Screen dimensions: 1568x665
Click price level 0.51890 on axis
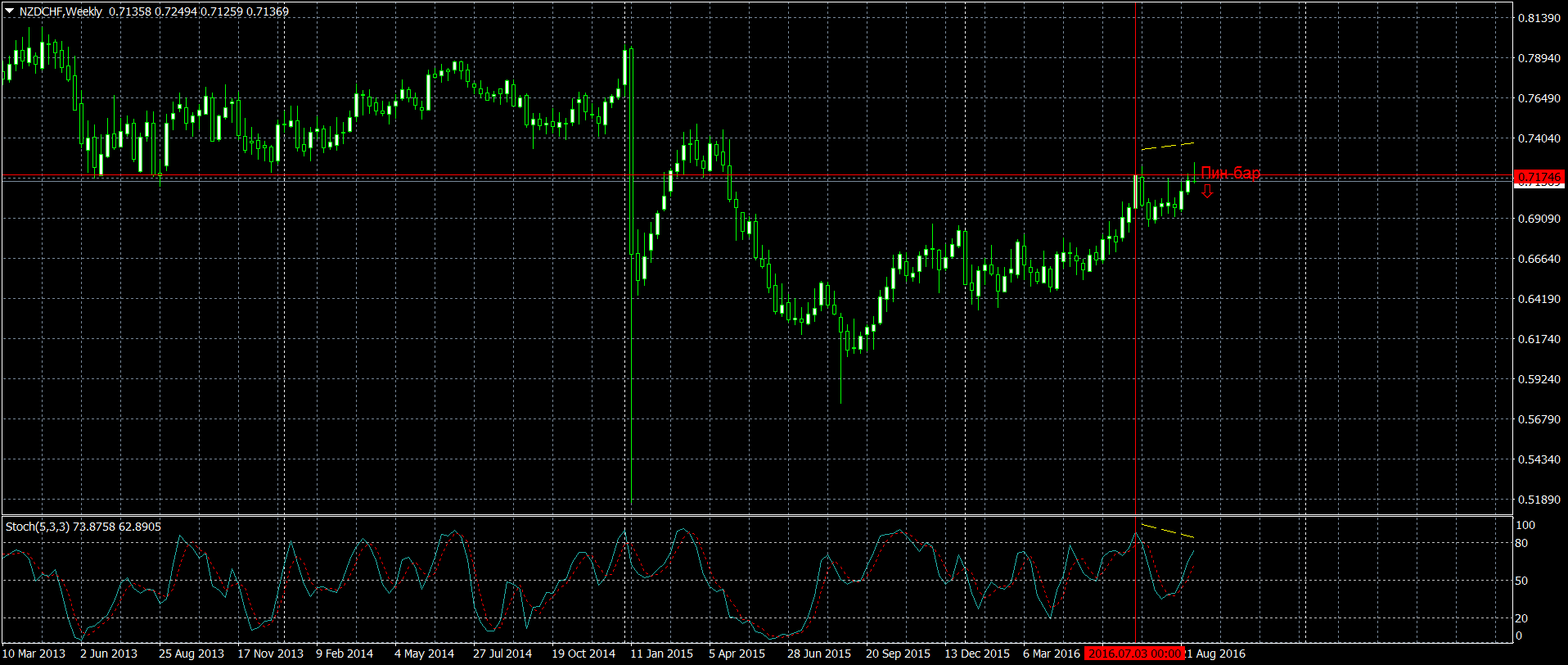click(x=1539, y=500)
